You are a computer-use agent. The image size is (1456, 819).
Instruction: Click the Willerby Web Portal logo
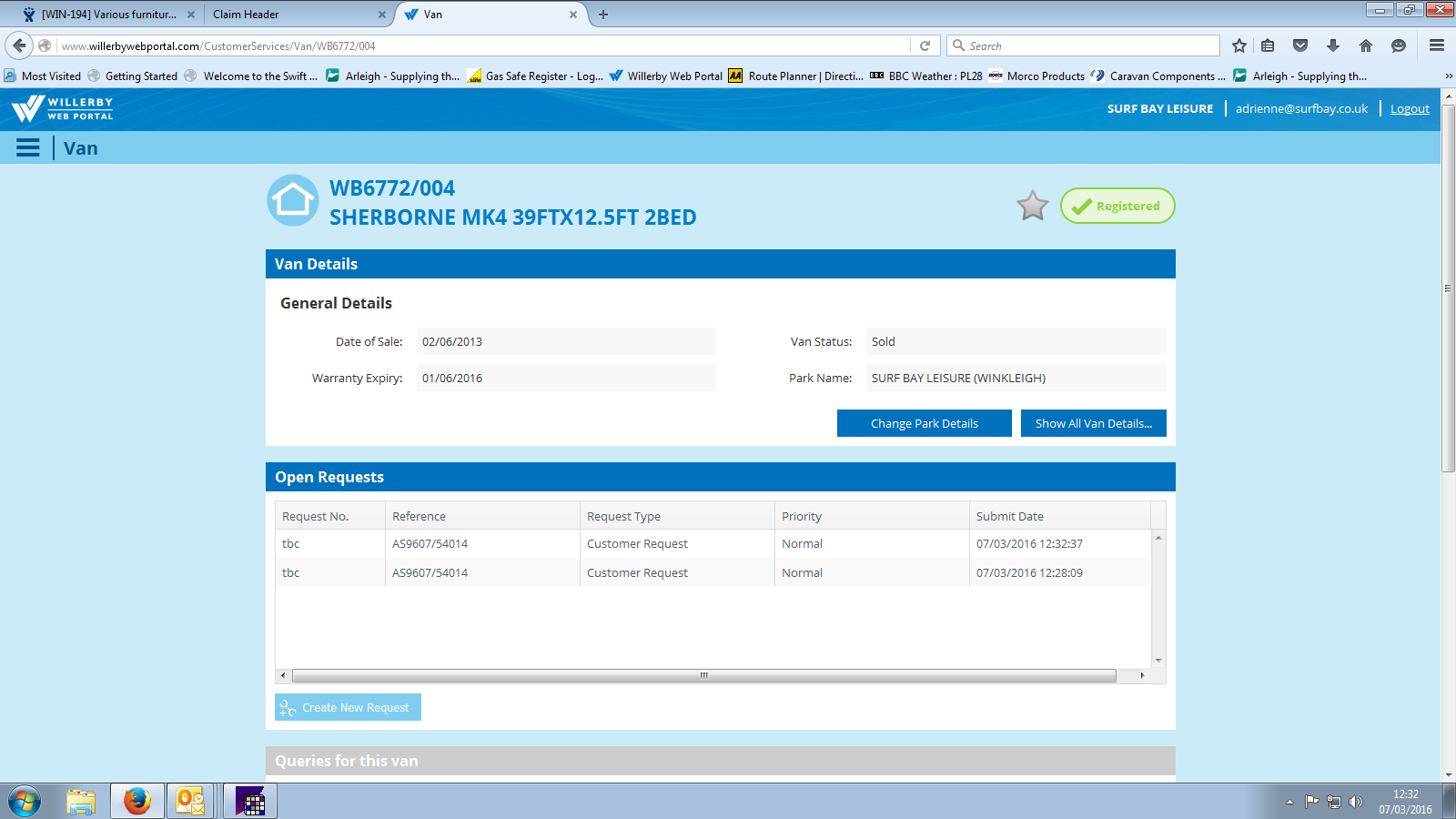(62, 109)
